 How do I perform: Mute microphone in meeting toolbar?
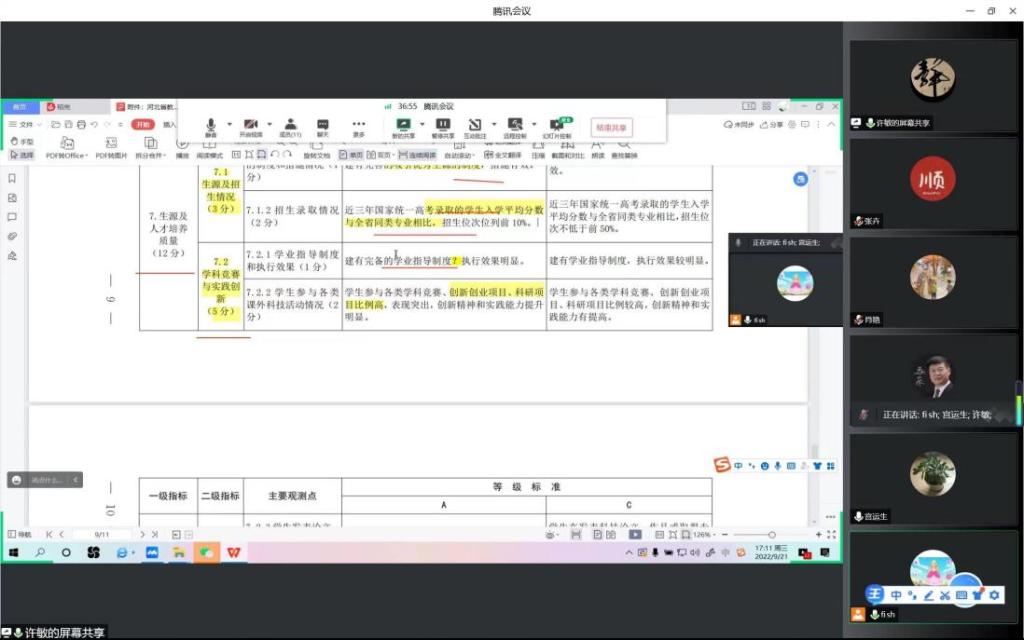pyautogui.click(x=210, y=126)
